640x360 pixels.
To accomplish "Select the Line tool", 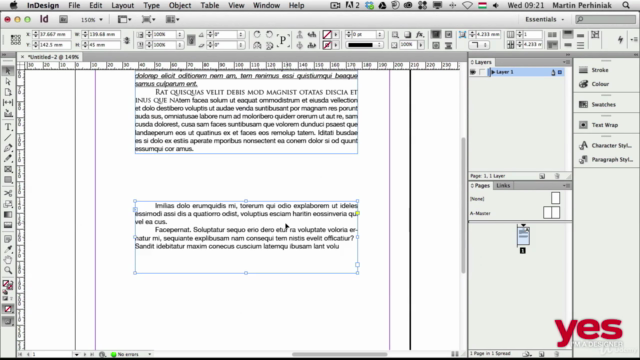I will point(8,138).
